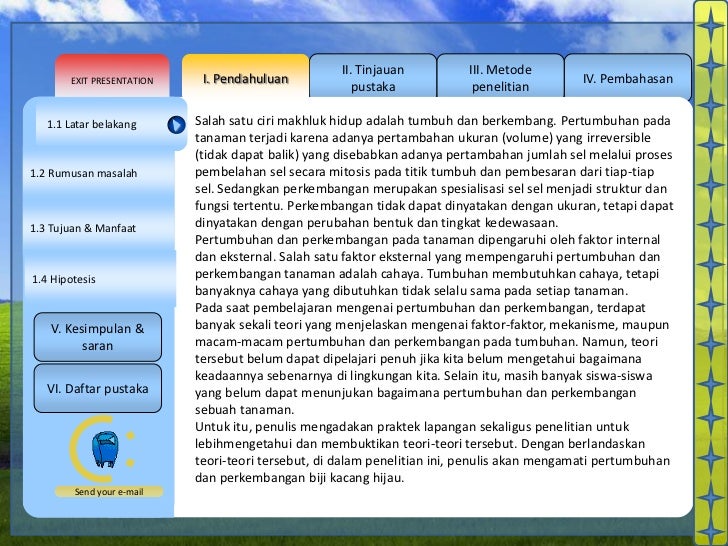Open 1.2 Rumusan masalah section
The height and width of the screenshot is (546, 728).
tap(99, 173)
